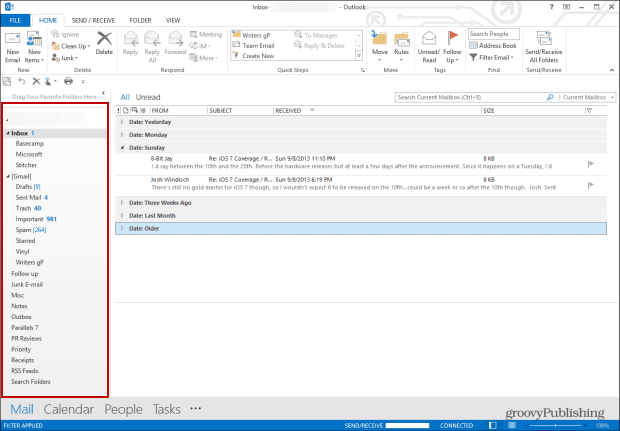Open the New Items menu

coord(34,47)
